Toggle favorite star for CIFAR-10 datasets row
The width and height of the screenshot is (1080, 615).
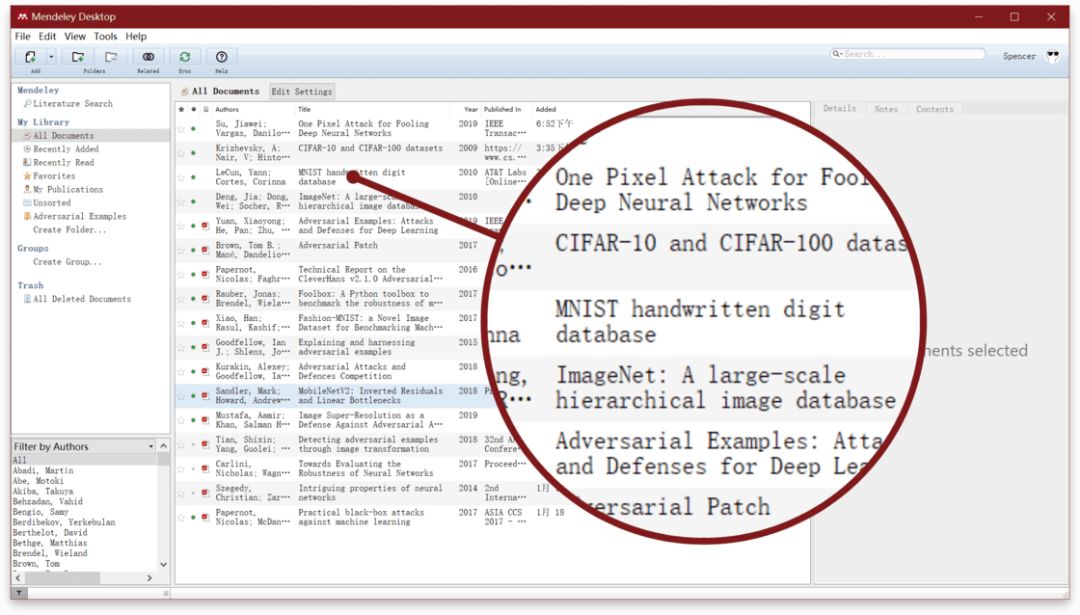click(181, 153)
